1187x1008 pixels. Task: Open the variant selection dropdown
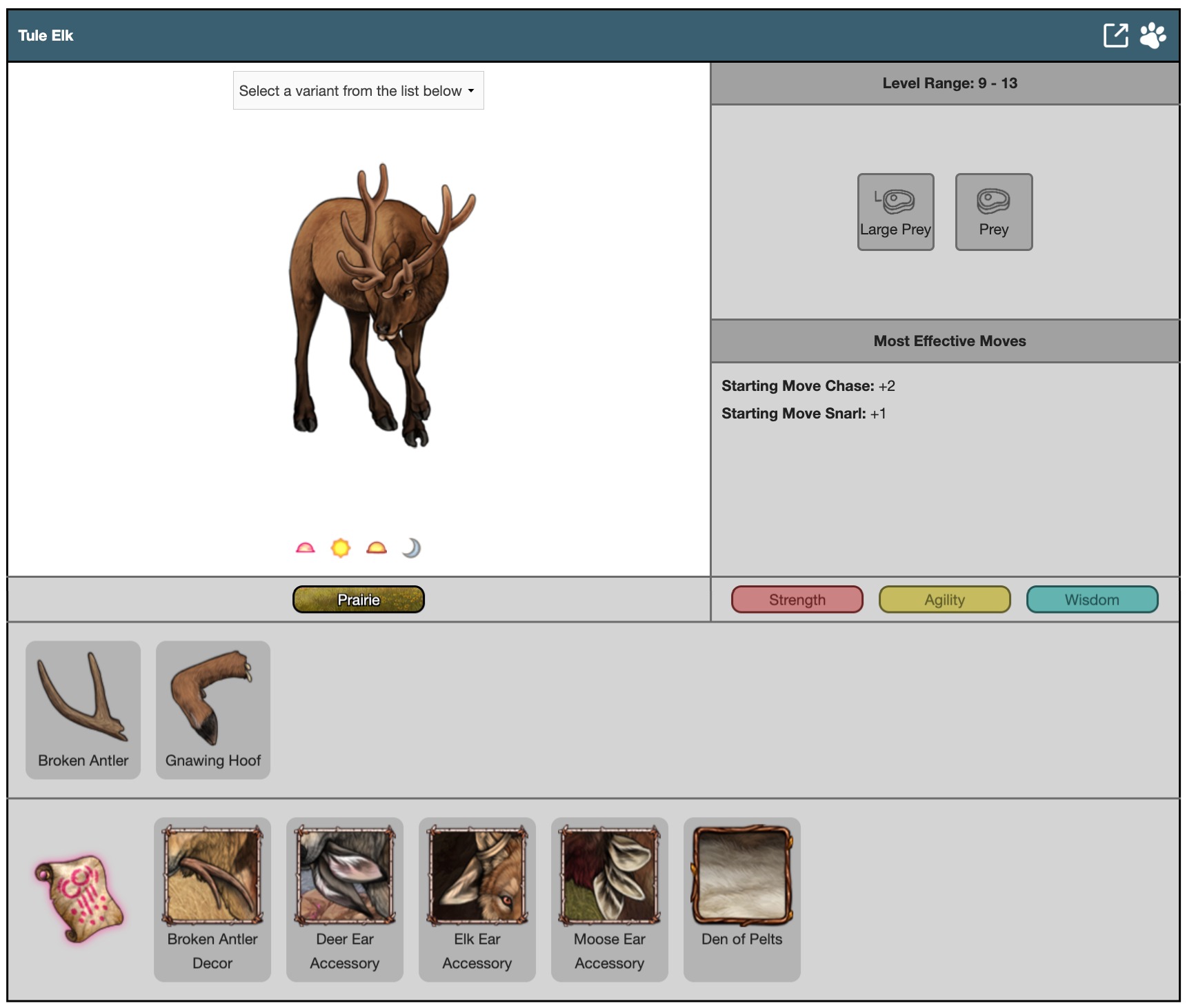click(x=358, y=90)
